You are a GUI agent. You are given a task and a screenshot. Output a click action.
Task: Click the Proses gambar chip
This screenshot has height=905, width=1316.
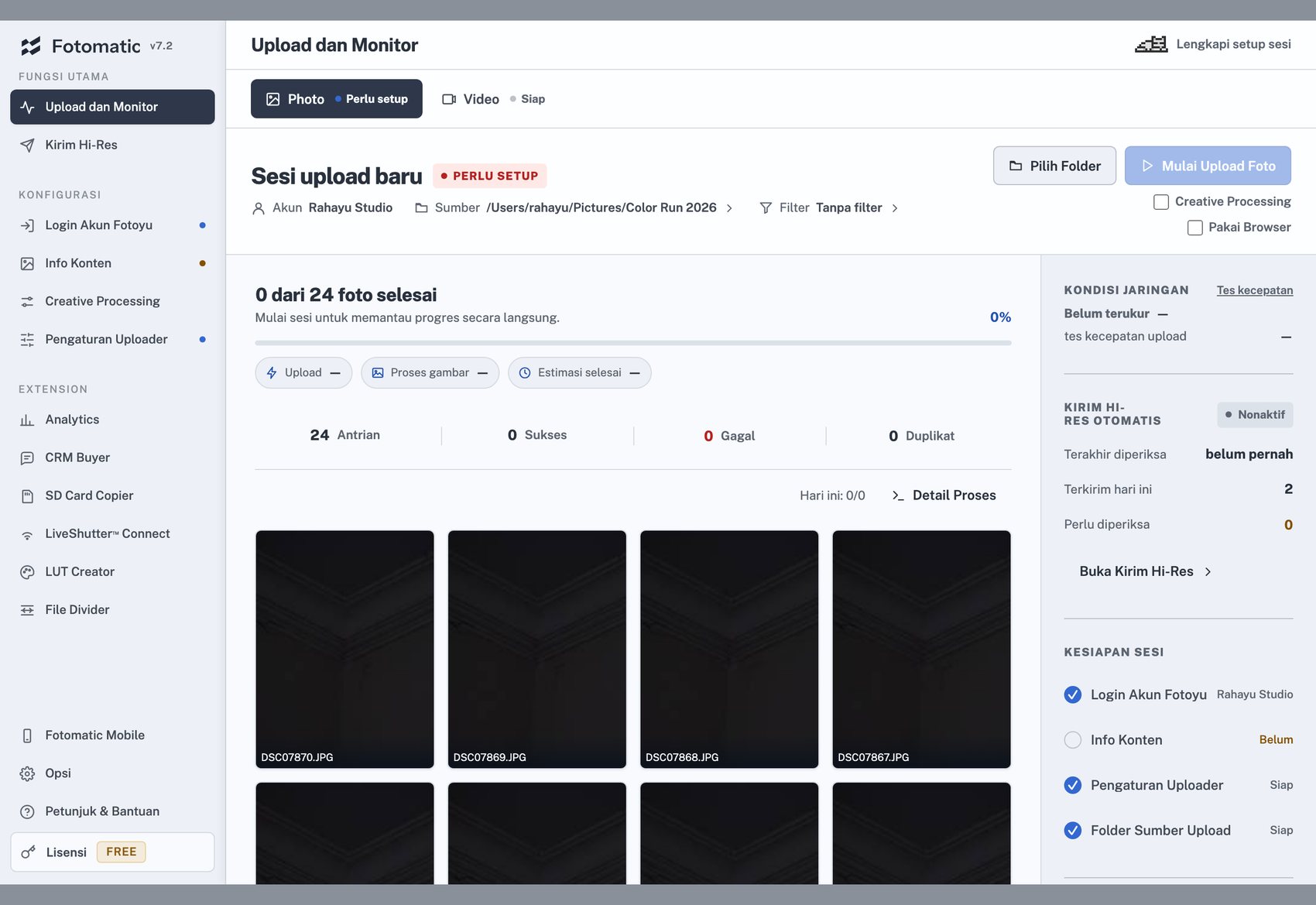[430, 373]
